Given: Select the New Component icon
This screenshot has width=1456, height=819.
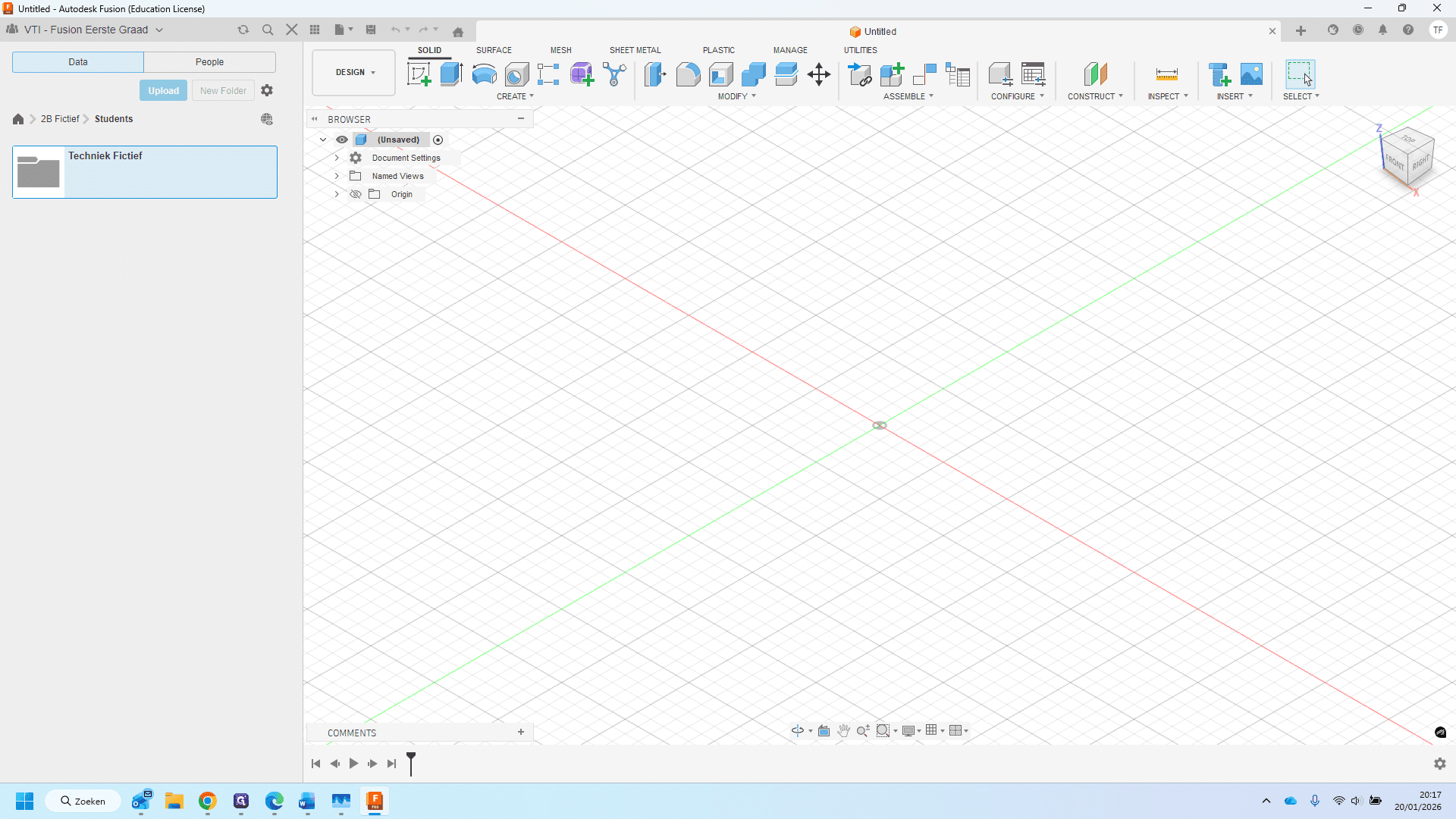Looking at the screenshot, I should [893, 74].
